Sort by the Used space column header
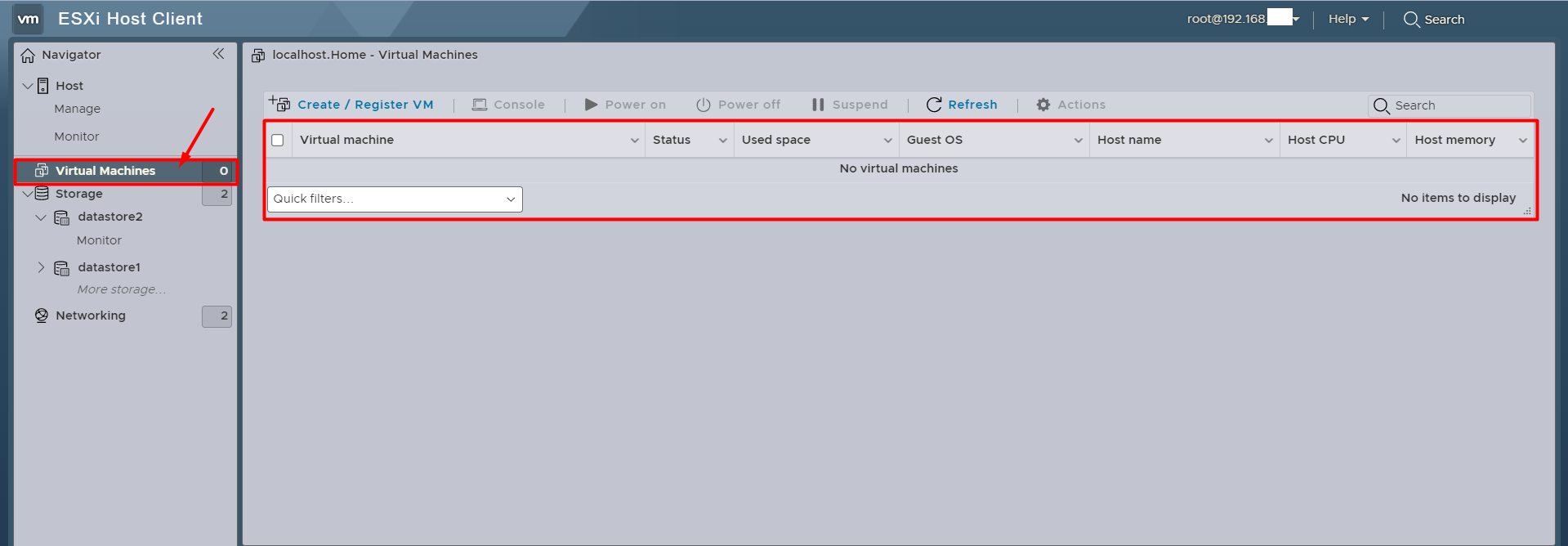Image resolution: width=1568 pixels, height=546 pixels. tap(776, 140)
